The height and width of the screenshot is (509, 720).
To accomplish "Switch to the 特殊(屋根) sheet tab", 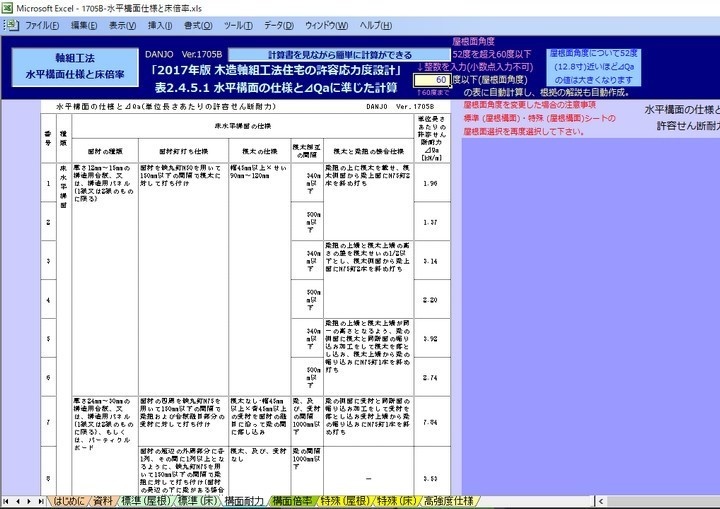I will click(x=345, y=501).
